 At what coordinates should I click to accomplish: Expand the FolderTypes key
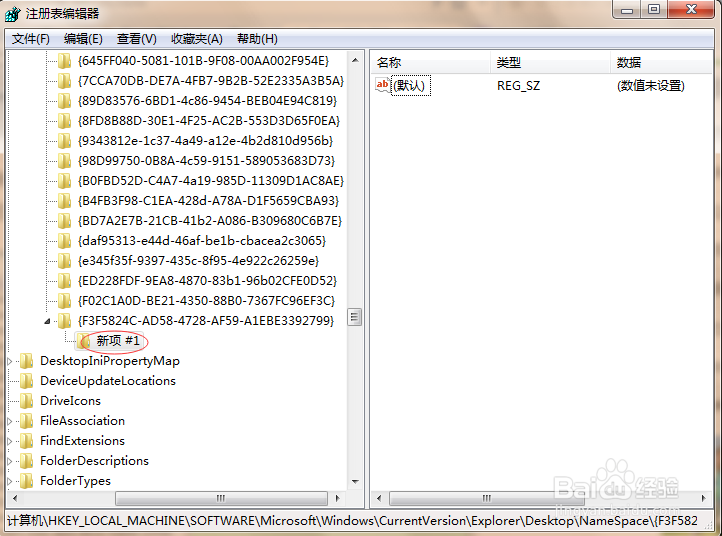[x=10, y=482]
